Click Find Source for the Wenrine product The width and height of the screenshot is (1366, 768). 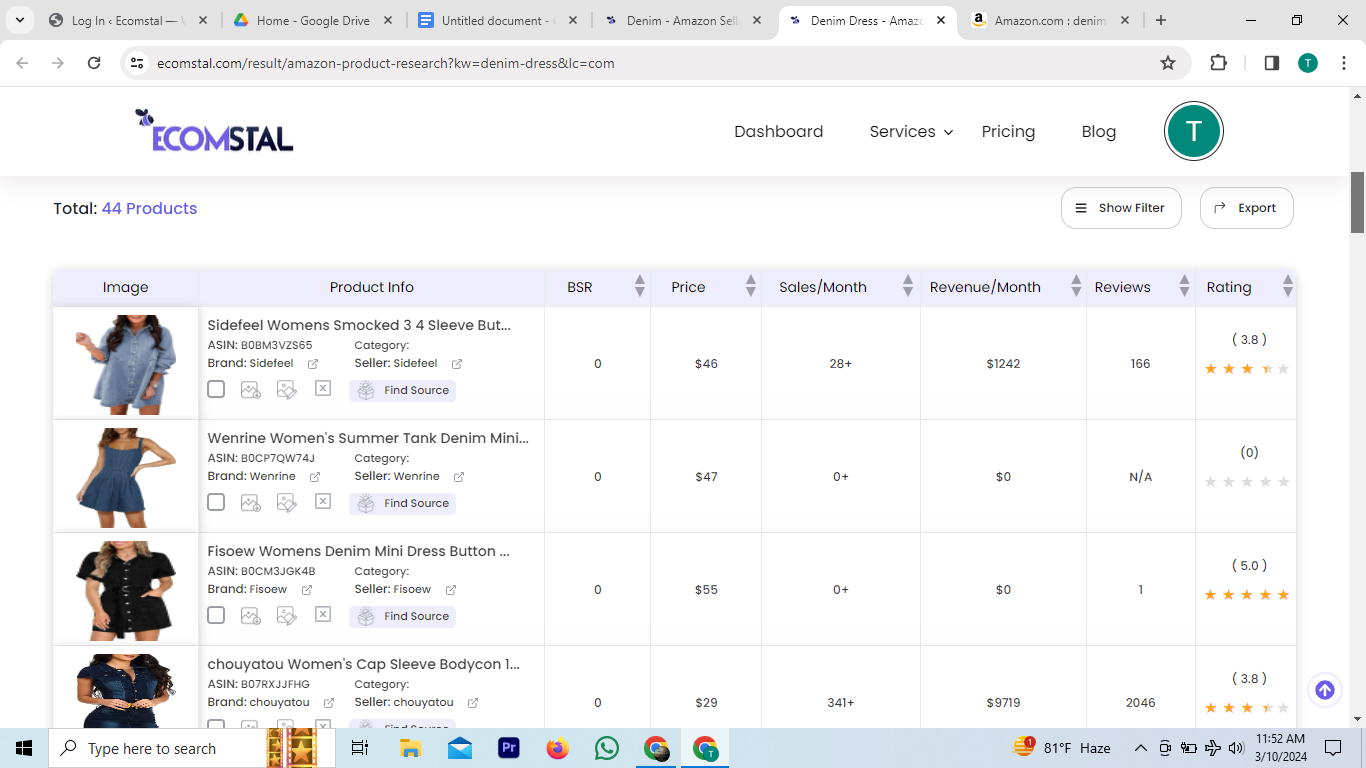point(402,503)
